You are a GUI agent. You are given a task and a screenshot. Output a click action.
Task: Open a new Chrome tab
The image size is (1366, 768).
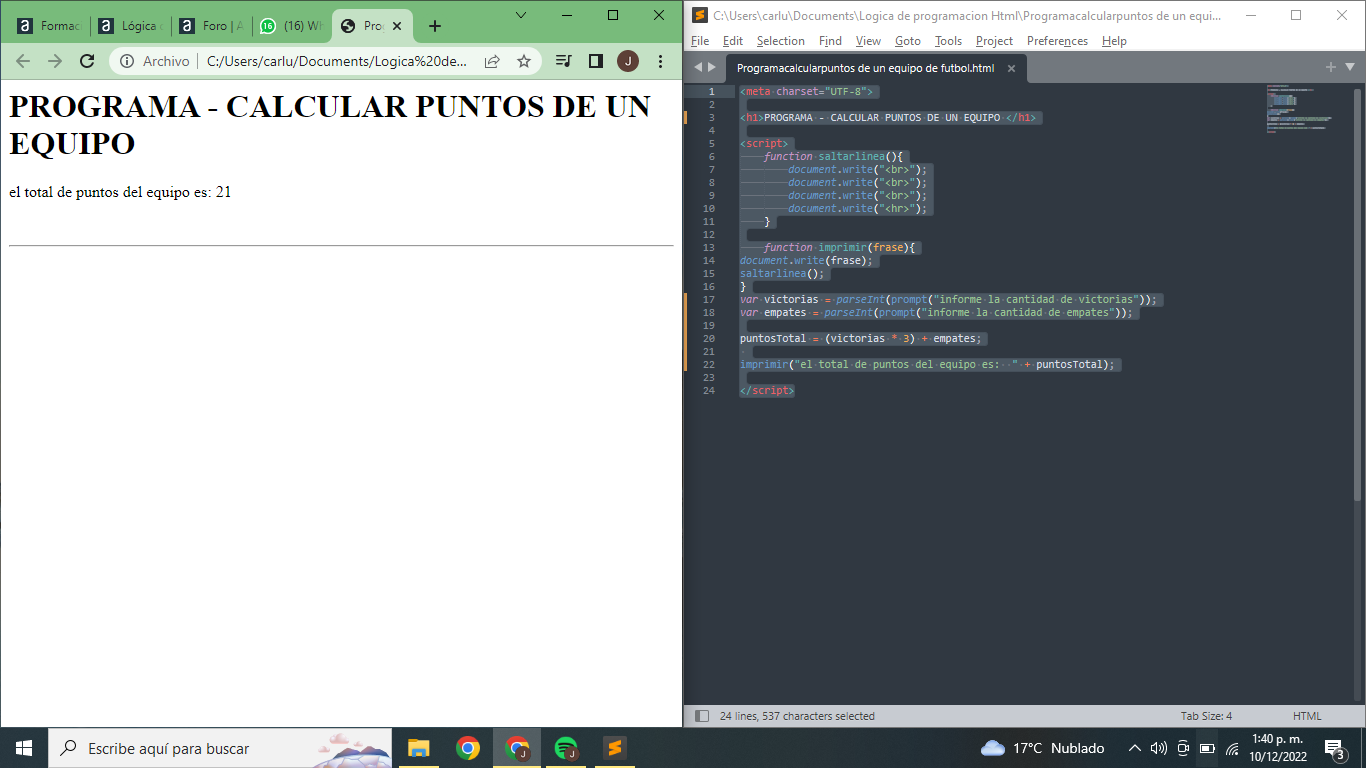pos(434,26)
